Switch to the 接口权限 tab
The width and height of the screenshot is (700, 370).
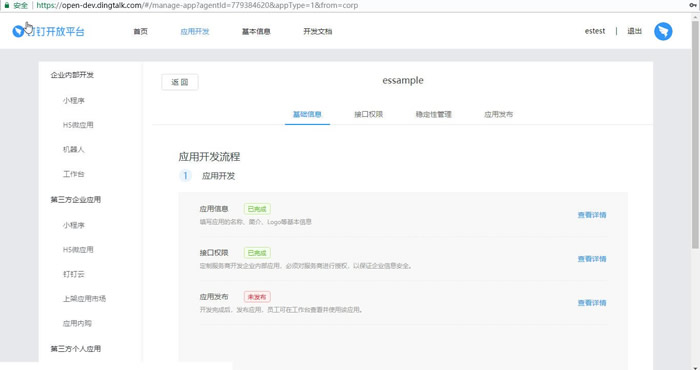(368, 114)
